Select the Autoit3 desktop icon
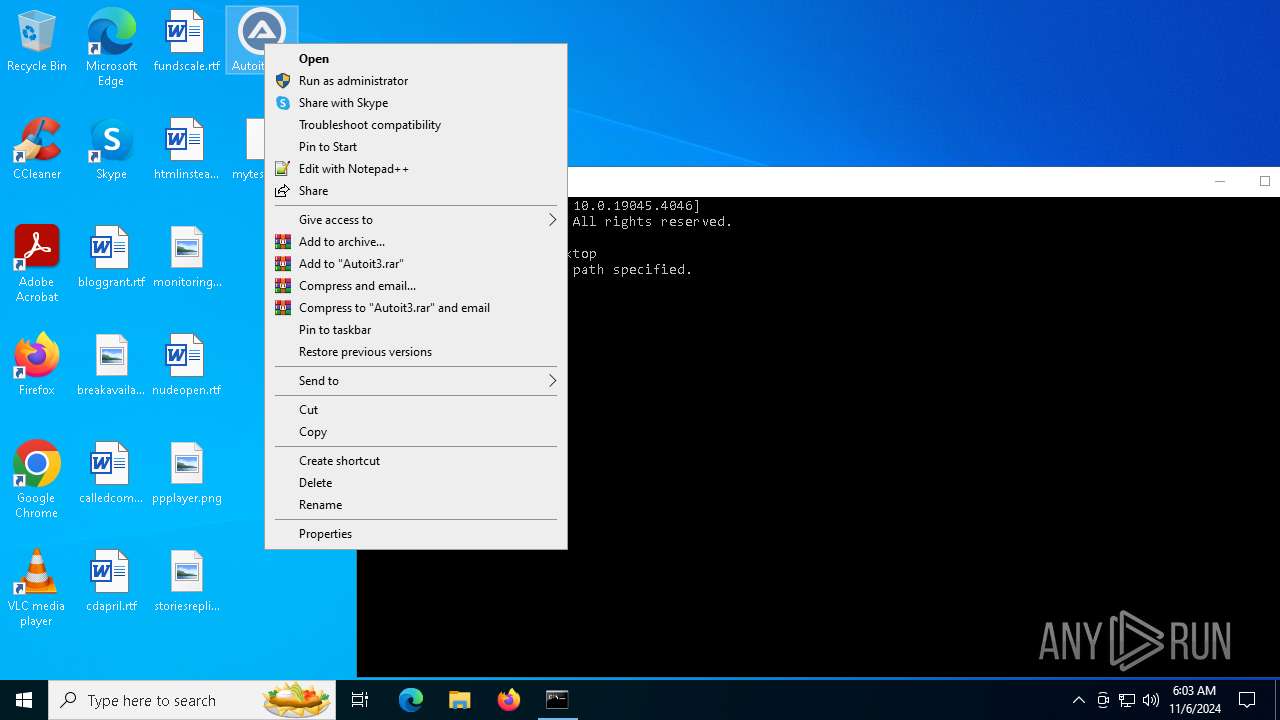The height and width of the screenshot is (720, 1280). [x=261, y=40]
